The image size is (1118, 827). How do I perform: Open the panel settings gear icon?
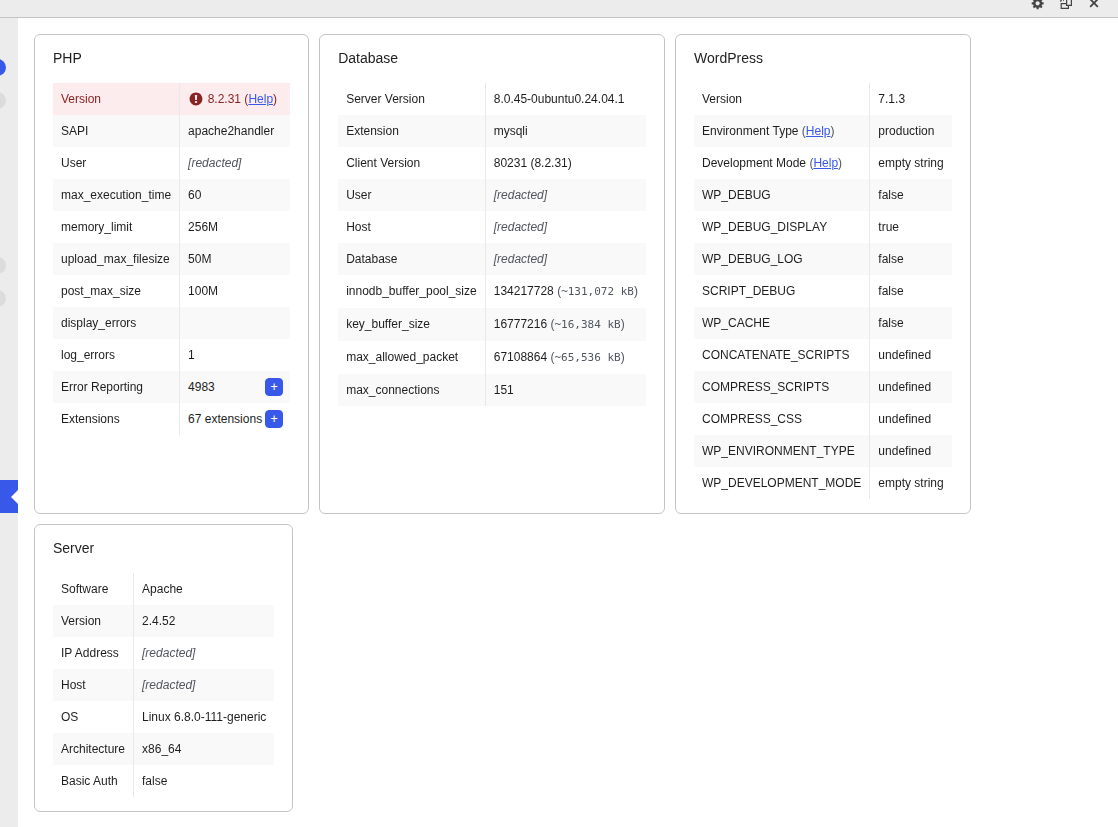tap(1037, 4)
